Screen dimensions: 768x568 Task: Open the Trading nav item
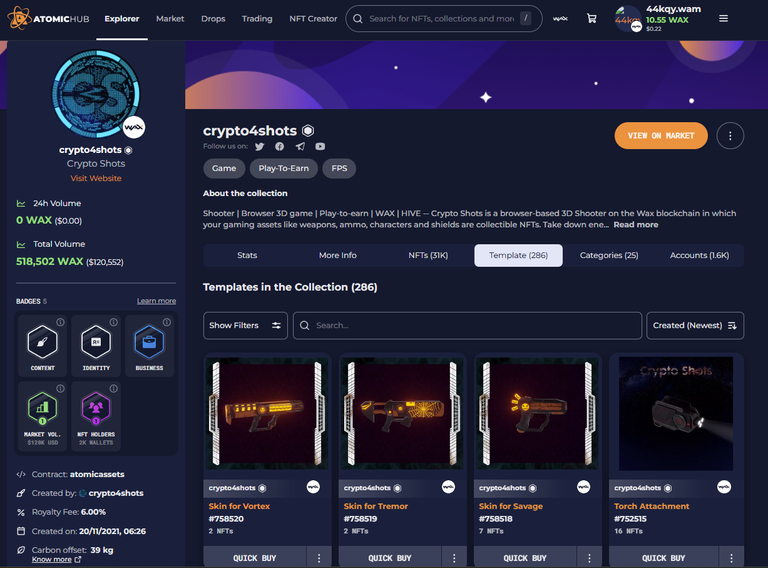coord(257,19)
